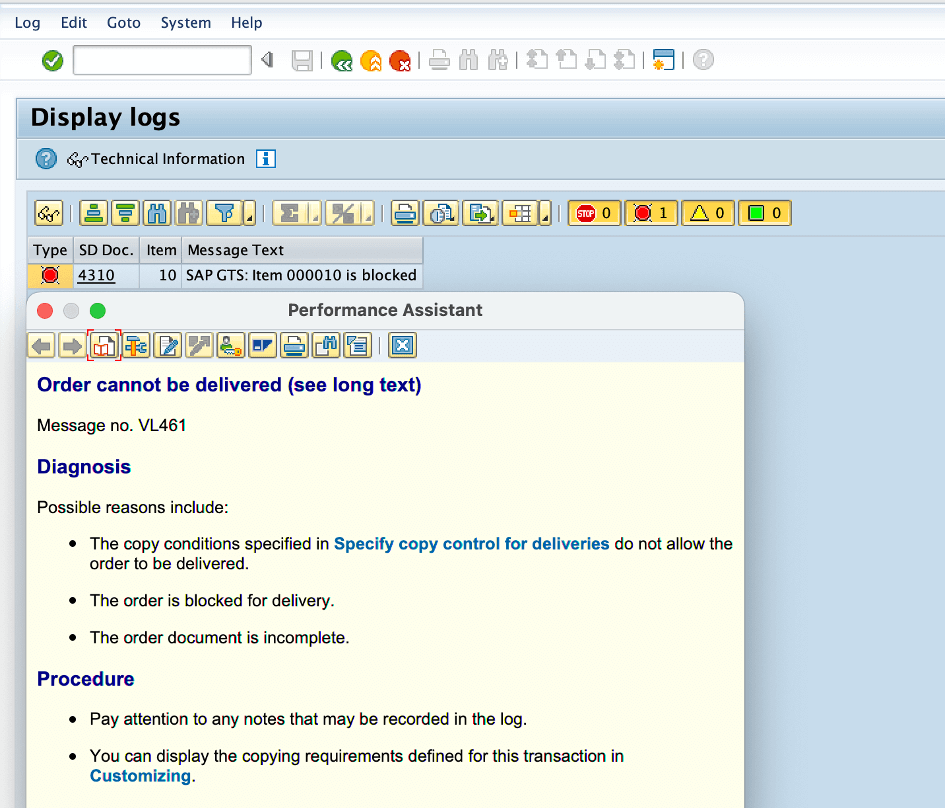945x808 pixels.
Task: Click the SD Doc. column header
Action: click(106, 250)
